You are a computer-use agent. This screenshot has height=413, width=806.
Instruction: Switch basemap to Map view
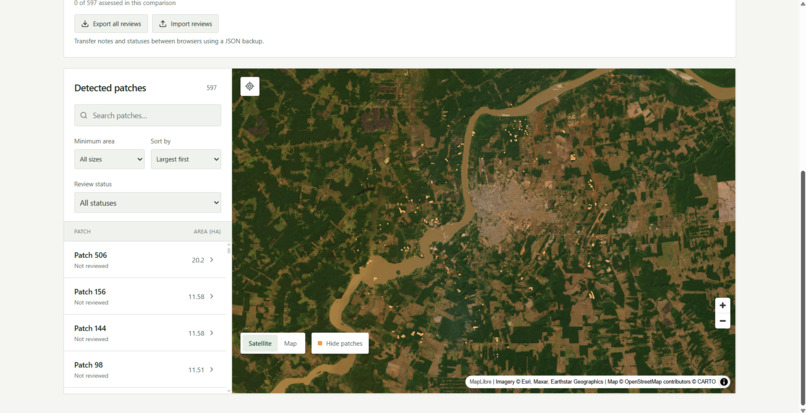(290, 344)
